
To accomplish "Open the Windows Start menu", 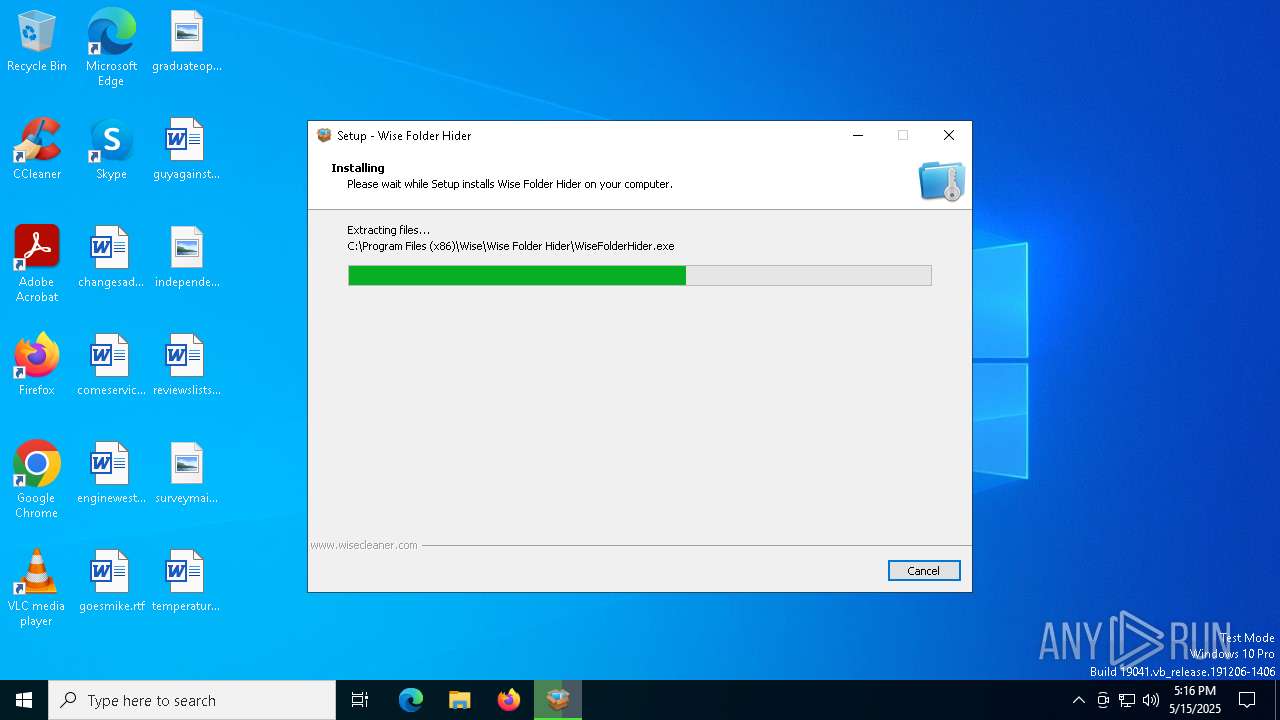I will 24,700.
